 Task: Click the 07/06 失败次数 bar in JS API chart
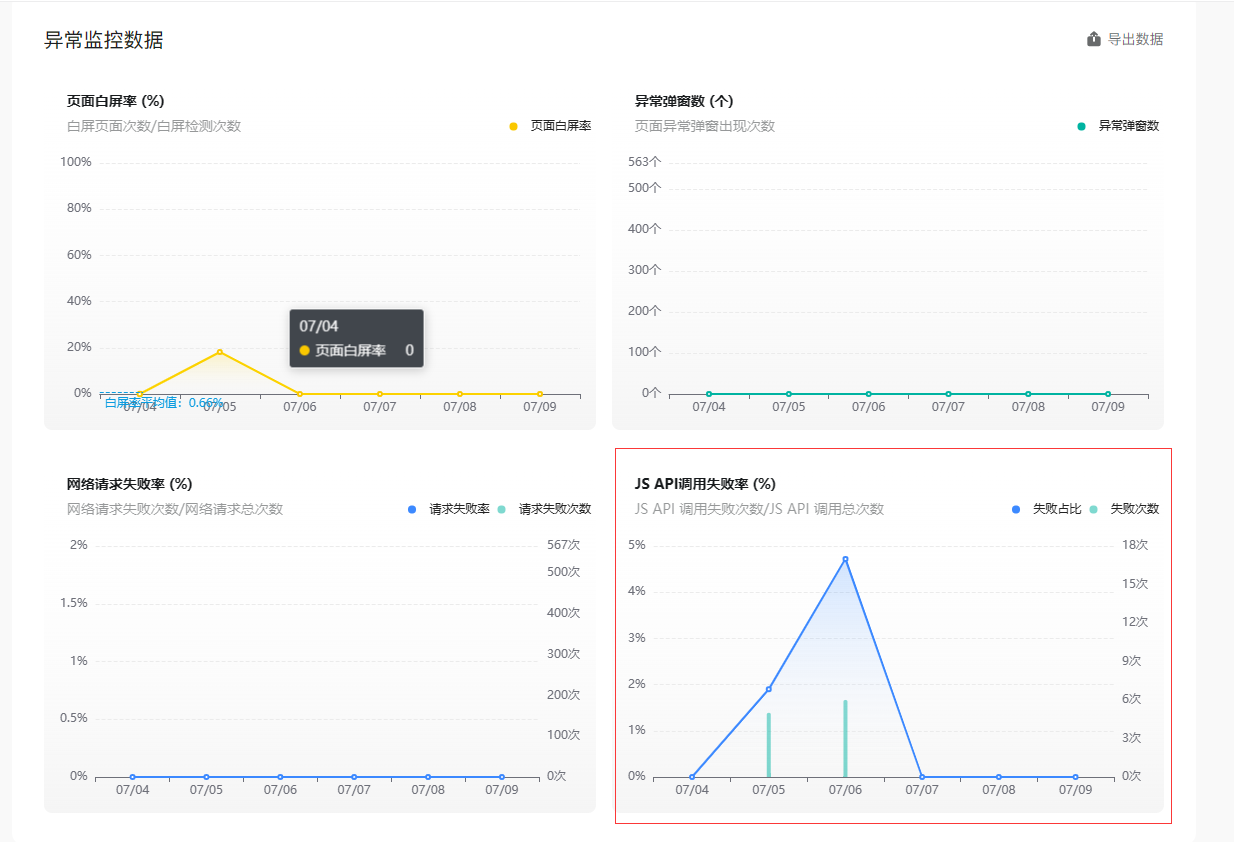[845, 739]
